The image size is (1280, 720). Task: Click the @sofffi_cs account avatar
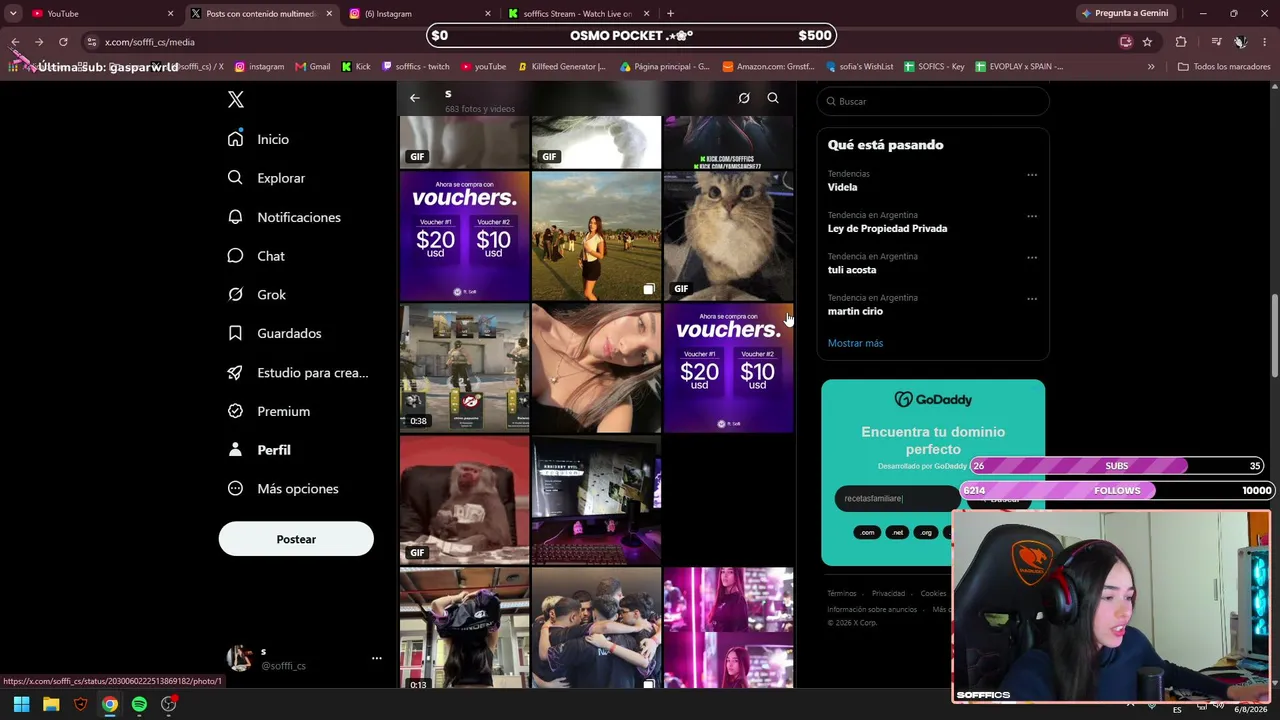coord(240,657)
